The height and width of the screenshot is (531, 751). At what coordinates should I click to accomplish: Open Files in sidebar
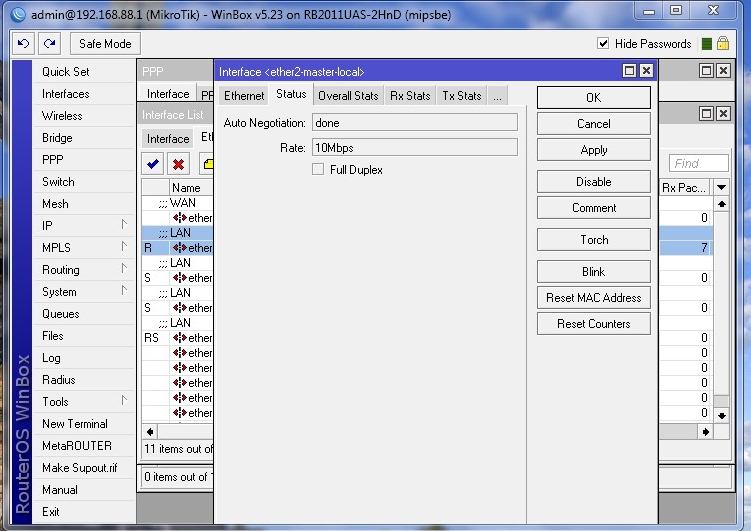point(53,336)
